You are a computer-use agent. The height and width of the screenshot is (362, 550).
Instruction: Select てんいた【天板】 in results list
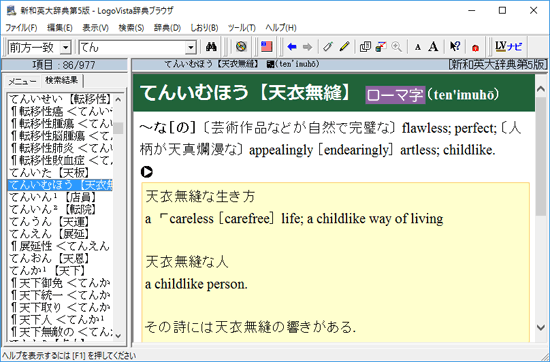click(x=60, y=173)
